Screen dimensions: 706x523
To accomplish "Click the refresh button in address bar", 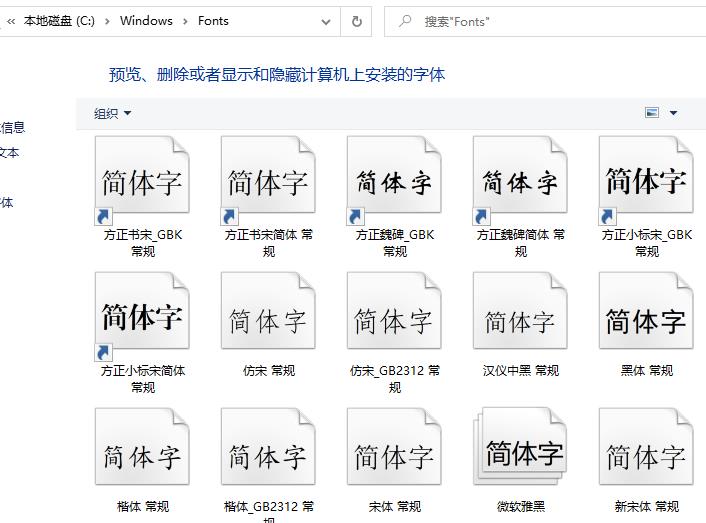I will (x=357, y=21).
